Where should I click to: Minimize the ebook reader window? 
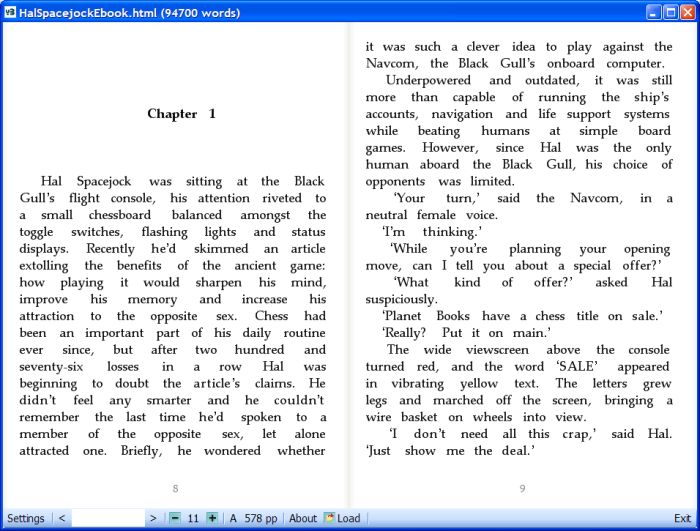653,12
